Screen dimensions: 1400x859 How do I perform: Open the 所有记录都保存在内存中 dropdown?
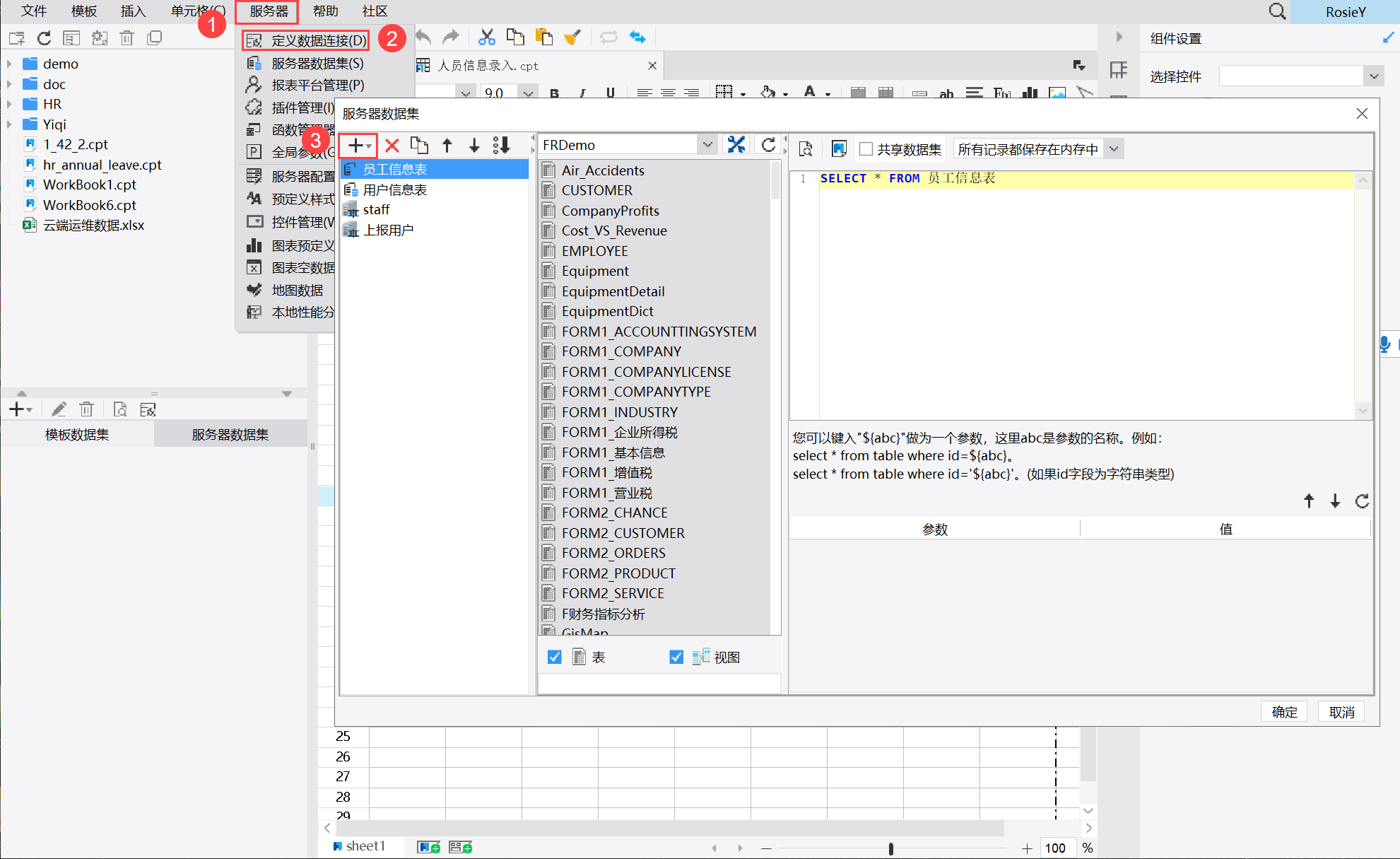point(1114,149)
